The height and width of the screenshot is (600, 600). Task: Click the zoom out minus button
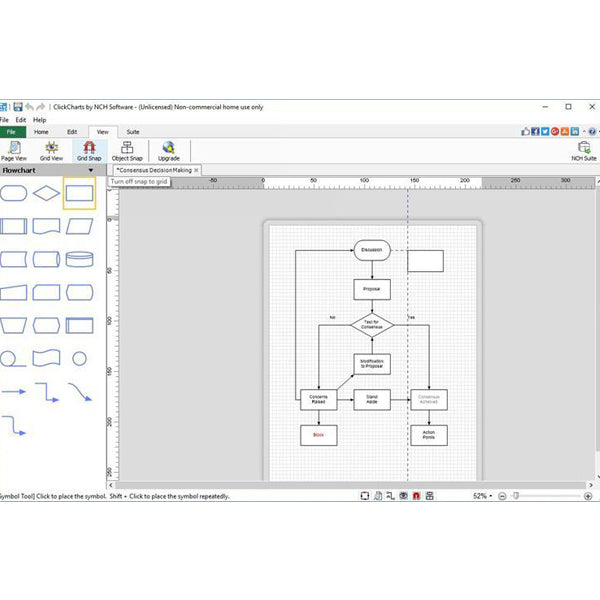[502, 496]
